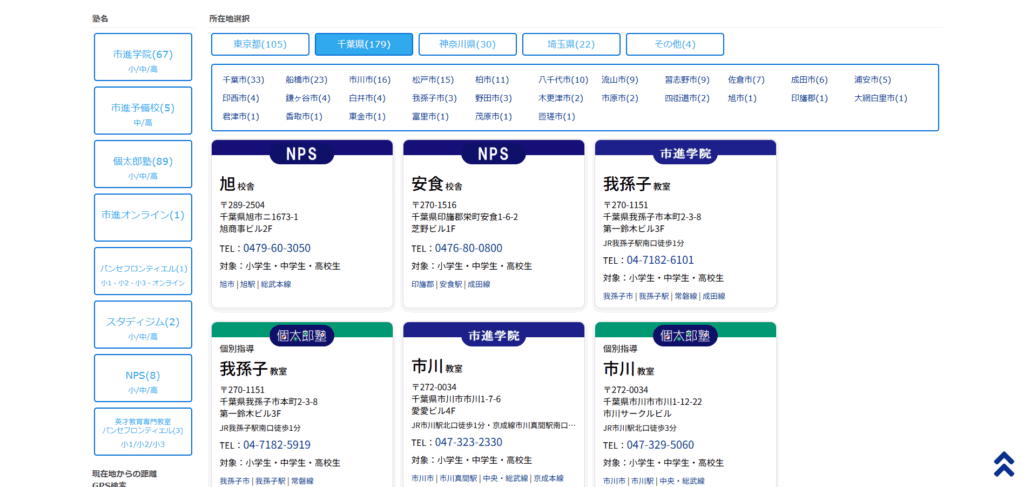Choose city 習志野市(9)

pos(687,80)
